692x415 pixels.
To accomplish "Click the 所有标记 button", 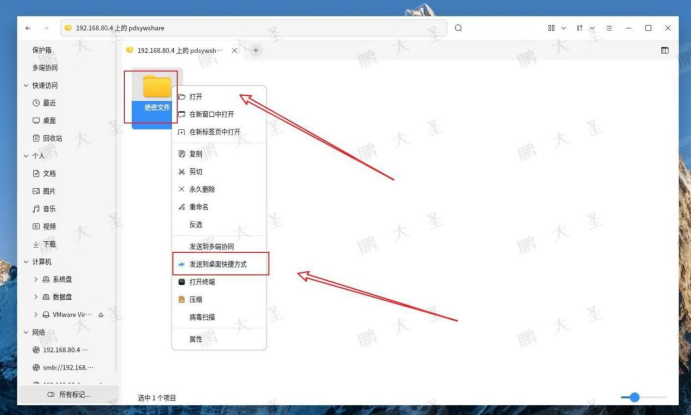I will 69,394.
